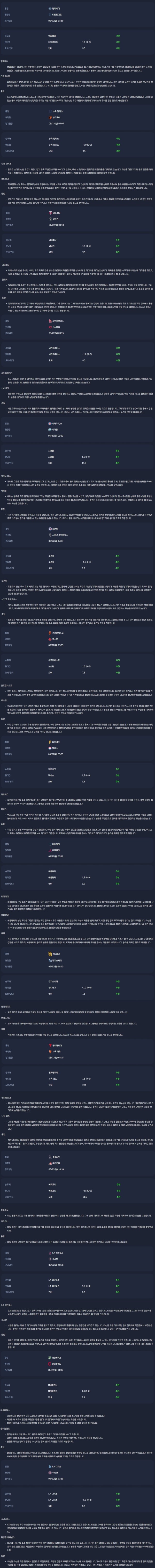155x1568 pixels.
Task: Select the Toronto game handicap row
Action: pyautogui.click(x=77, y=561)
